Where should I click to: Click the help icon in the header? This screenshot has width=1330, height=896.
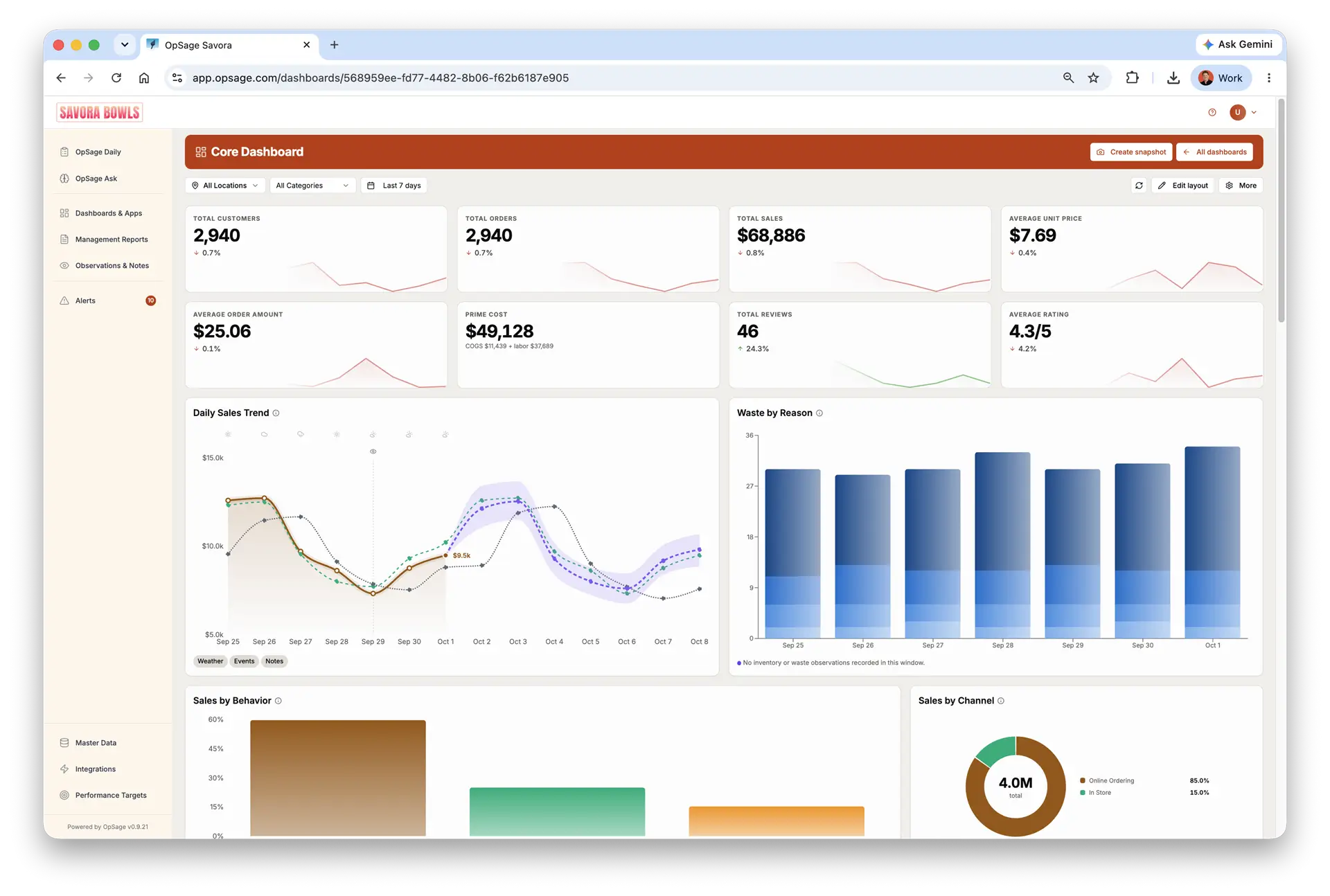[x=1212, y=112]
